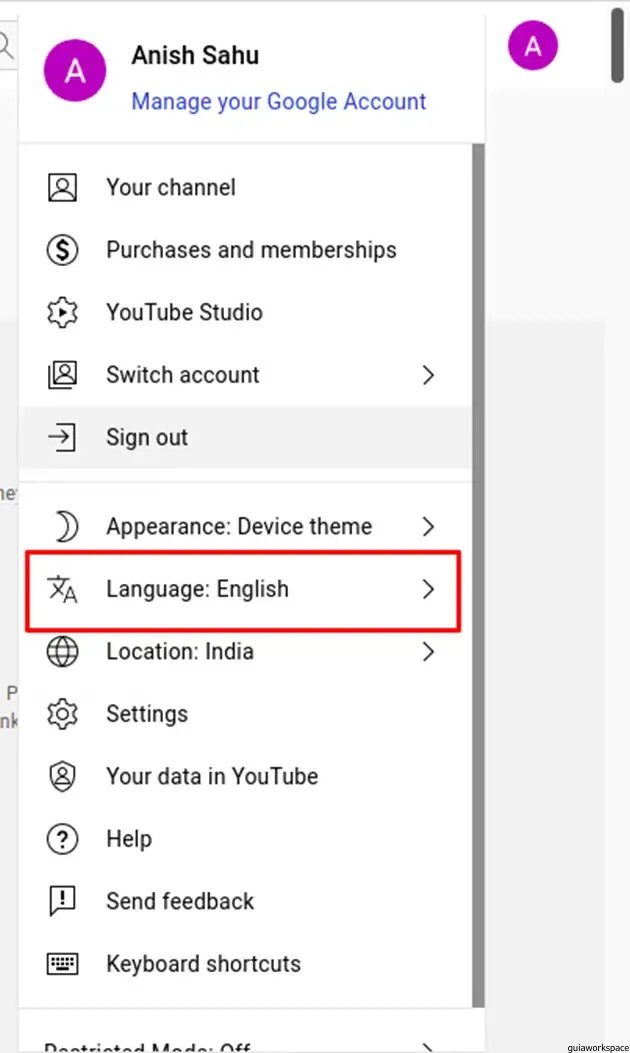Expand the Switch account chevron
The height and width of the screenshot is (1053, 630).
pyautogui.click(x=428, y=375)
